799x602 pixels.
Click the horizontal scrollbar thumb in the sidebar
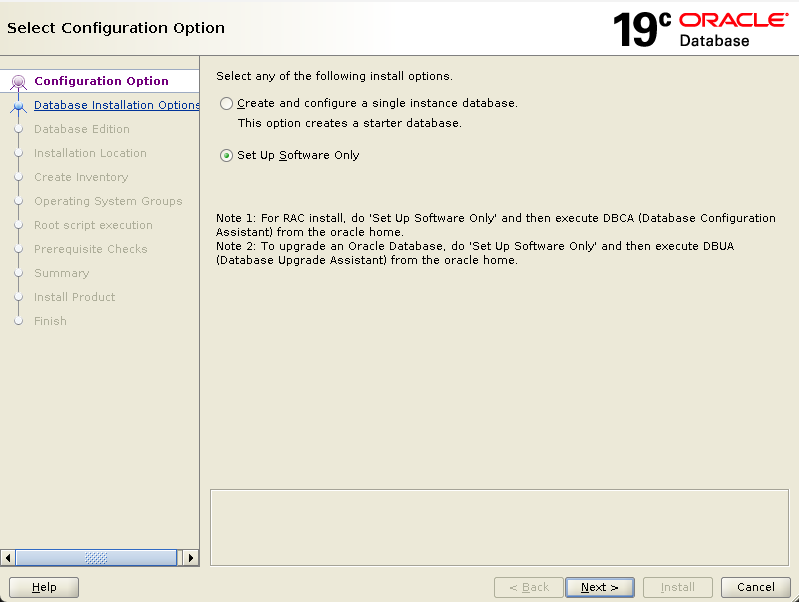pyautogui.click(x=96, y=558)
